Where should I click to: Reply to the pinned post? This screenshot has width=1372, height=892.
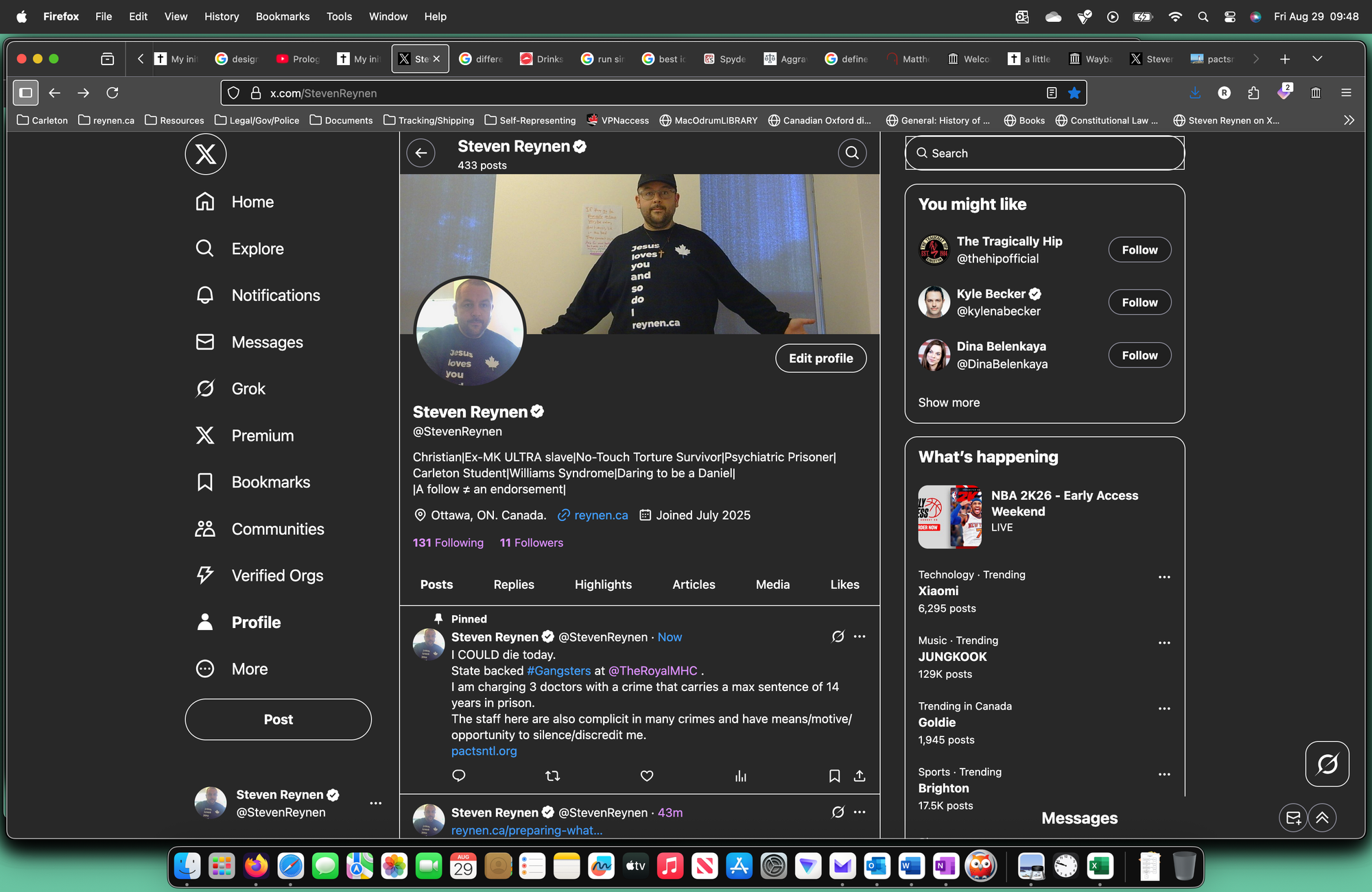coord(459,775)
